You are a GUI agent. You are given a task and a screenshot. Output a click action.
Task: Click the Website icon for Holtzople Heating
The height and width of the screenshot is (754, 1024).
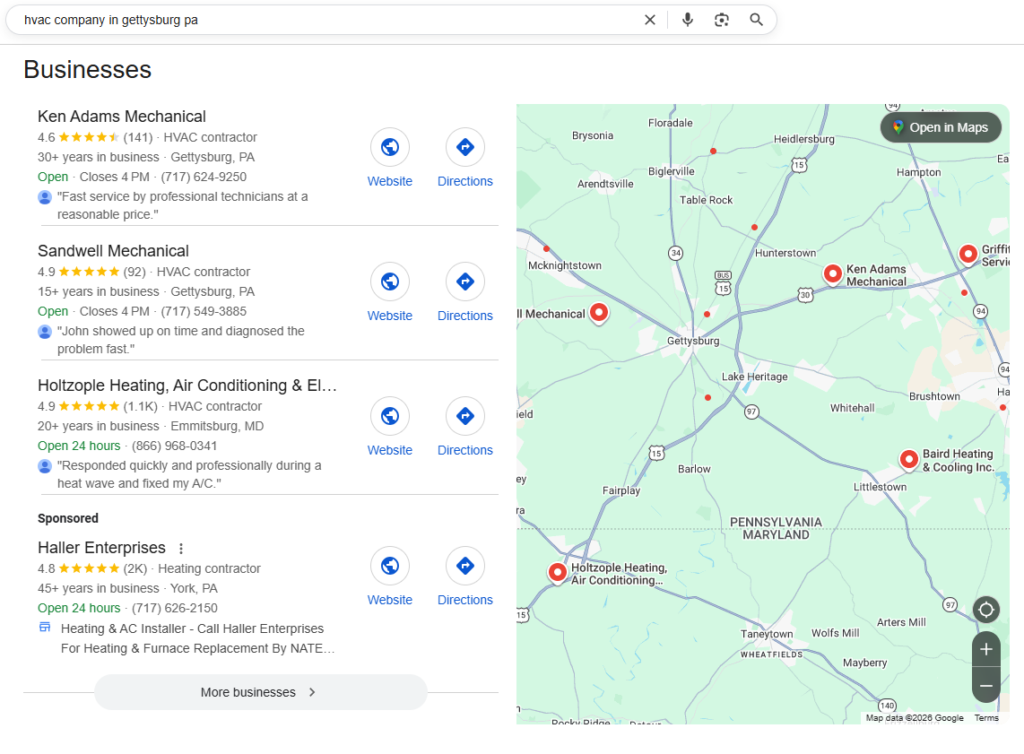[389, 415]
